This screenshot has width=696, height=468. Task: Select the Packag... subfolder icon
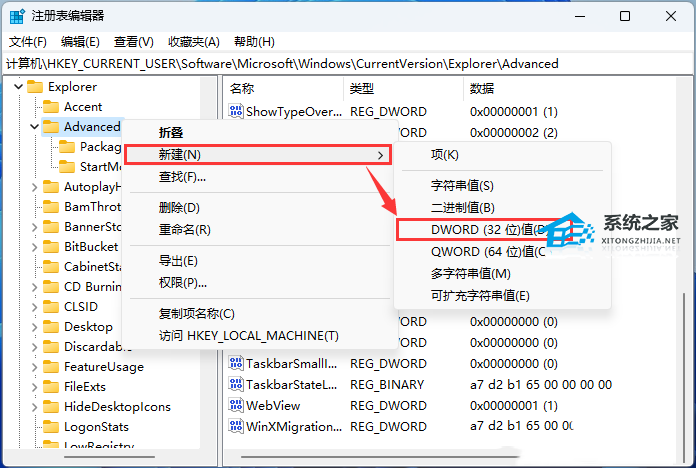tap(67, 147)
